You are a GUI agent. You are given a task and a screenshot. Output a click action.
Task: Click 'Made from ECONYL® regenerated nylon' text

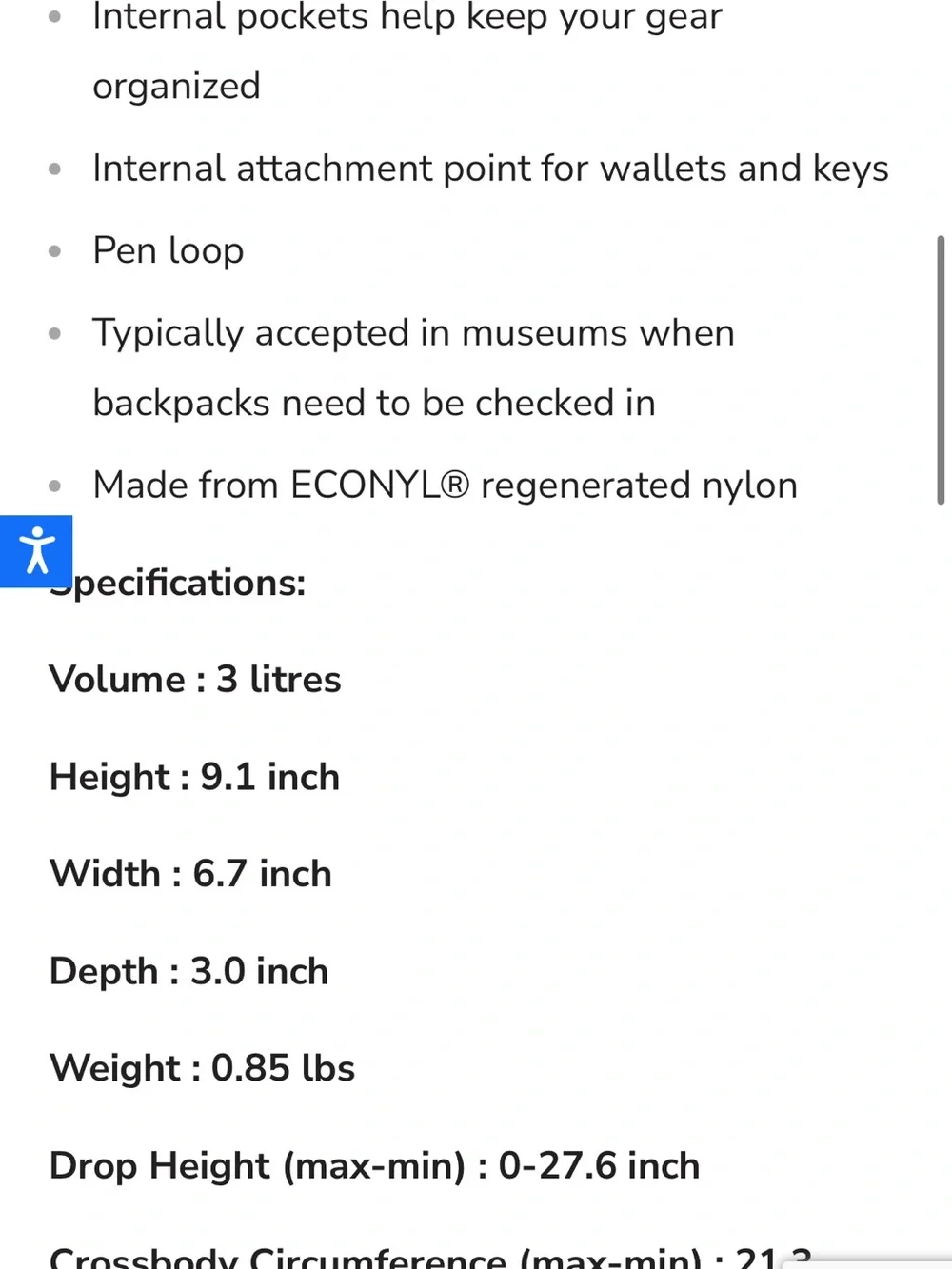[x=445, y=486]
